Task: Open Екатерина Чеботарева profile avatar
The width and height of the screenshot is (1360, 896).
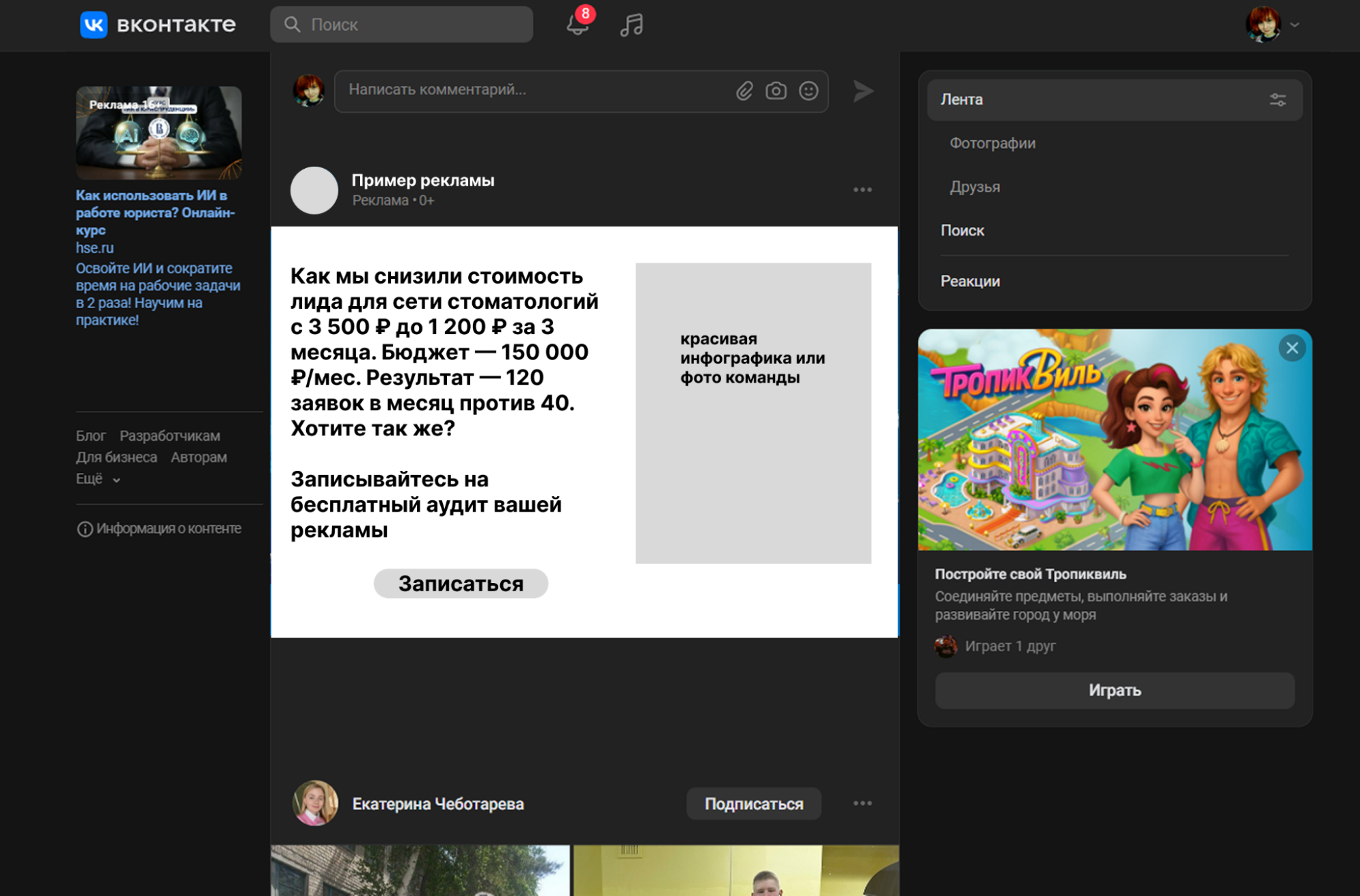Action: (315, 803)
